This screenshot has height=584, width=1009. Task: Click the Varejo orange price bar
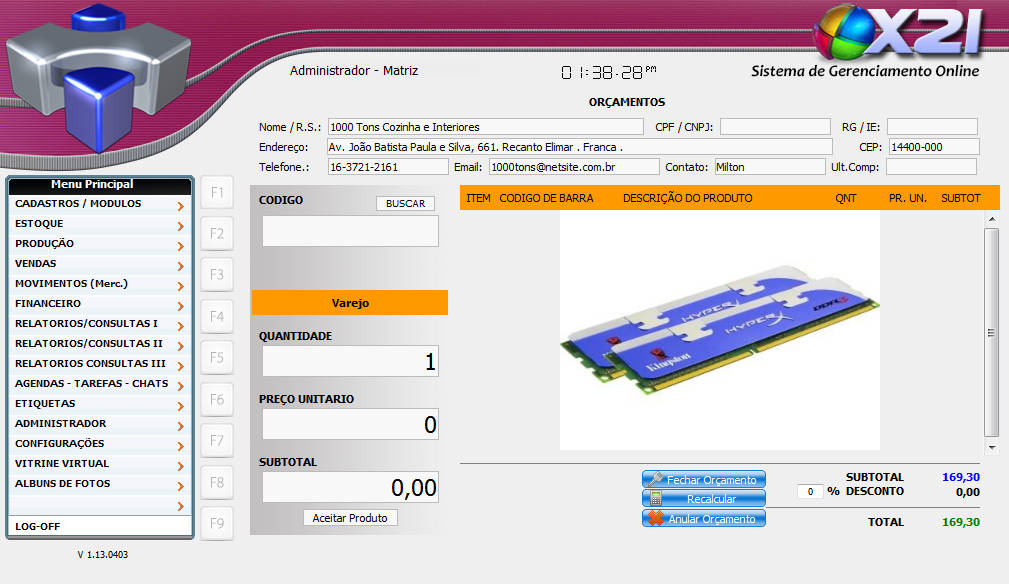click(350, 303)
